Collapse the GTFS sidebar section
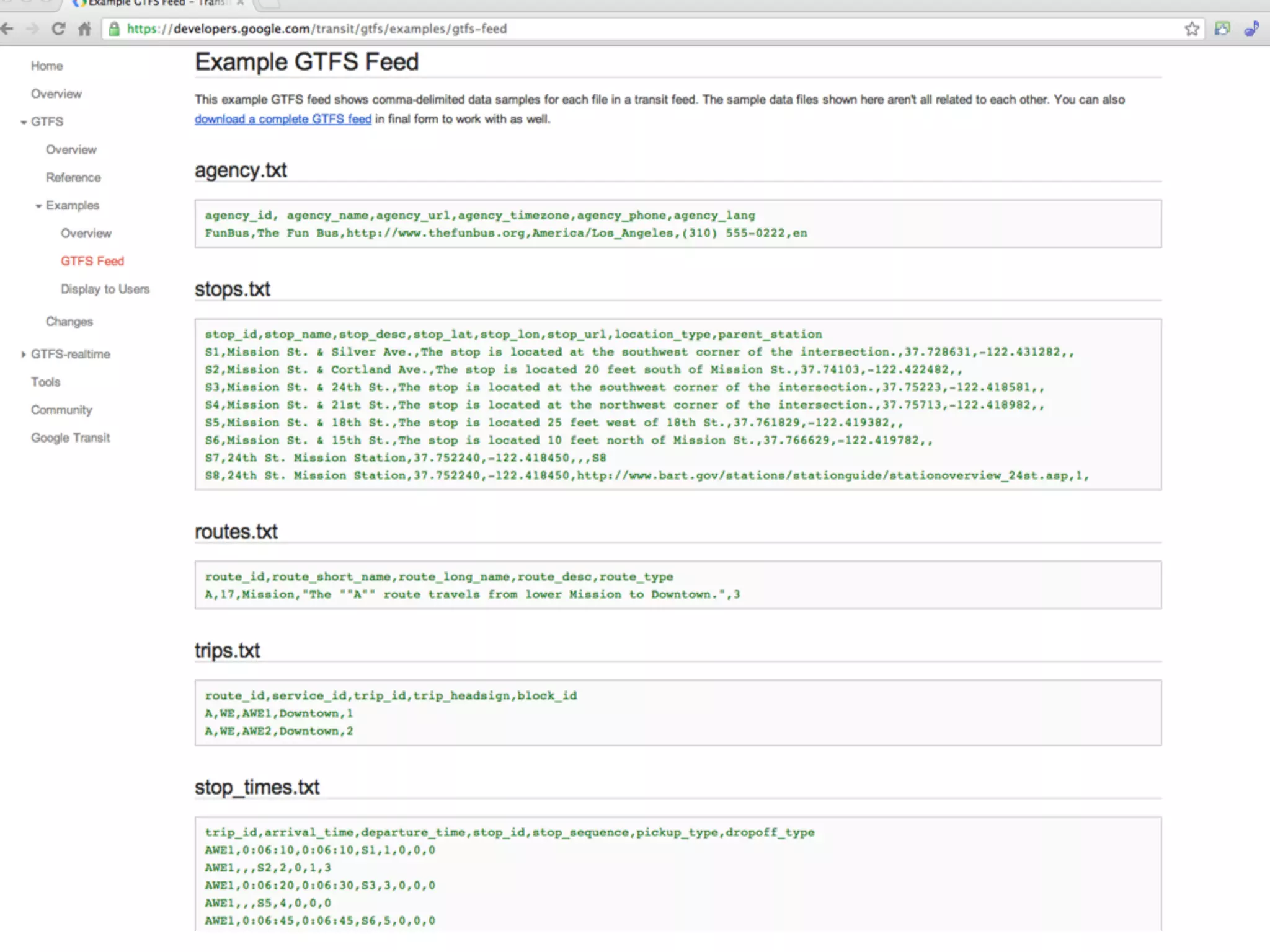 click(24, 122)
